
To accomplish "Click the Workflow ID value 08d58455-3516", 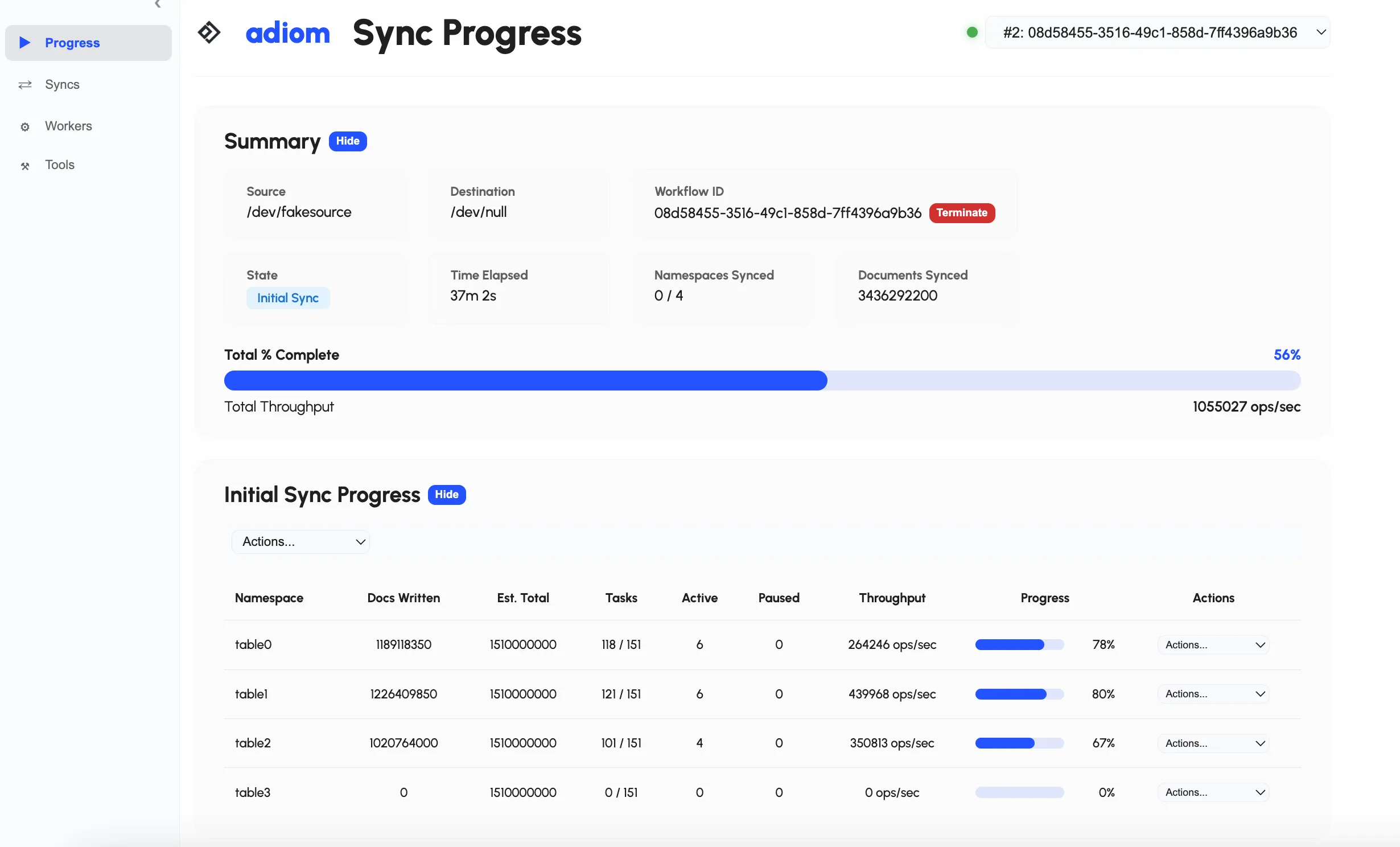I will pos(788,213).
